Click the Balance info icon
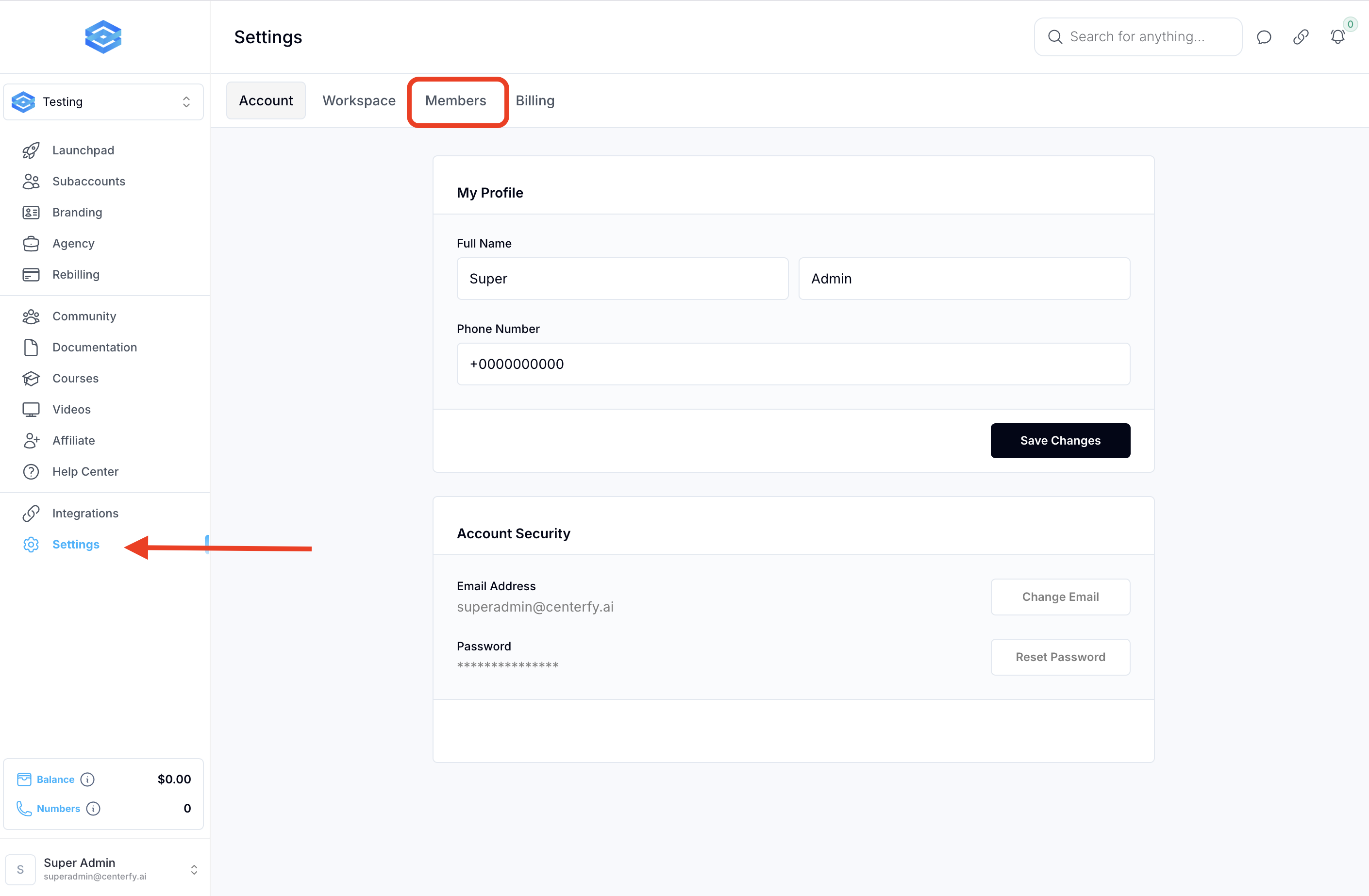1369x896 pixels. click(87, 779)
